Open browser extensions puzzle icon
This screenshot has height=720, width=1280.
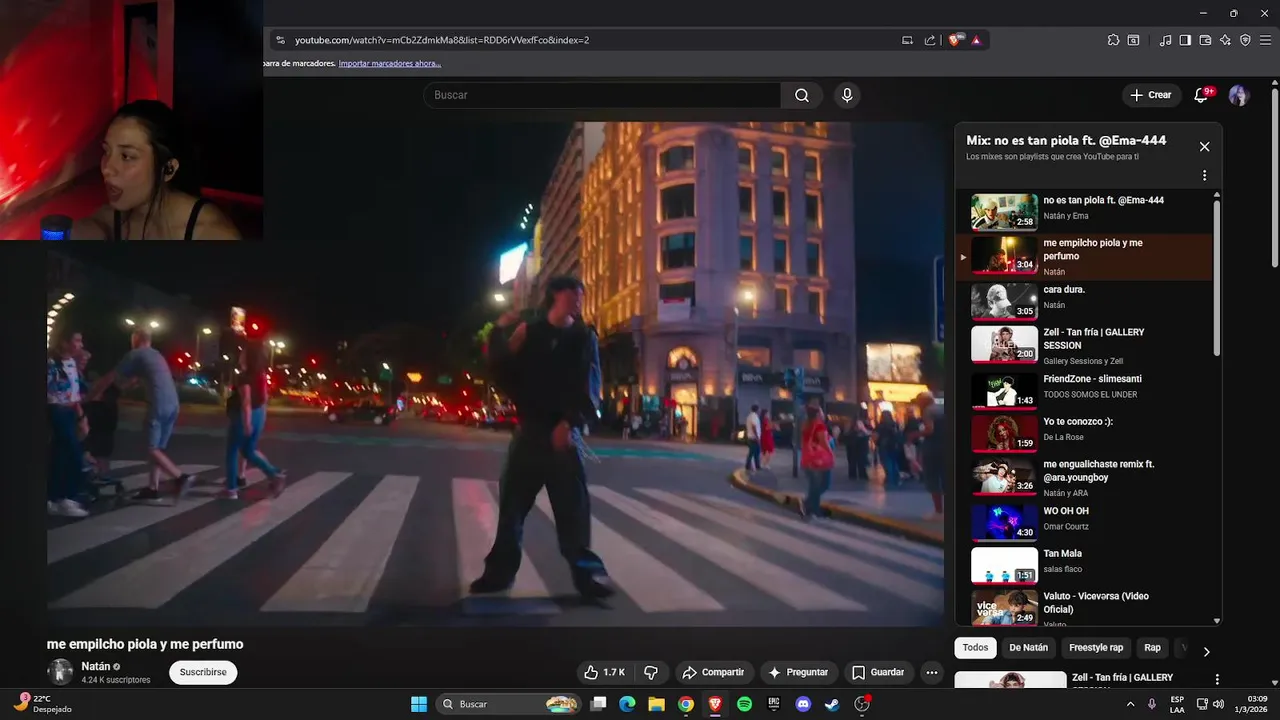tap(1113, 40)
